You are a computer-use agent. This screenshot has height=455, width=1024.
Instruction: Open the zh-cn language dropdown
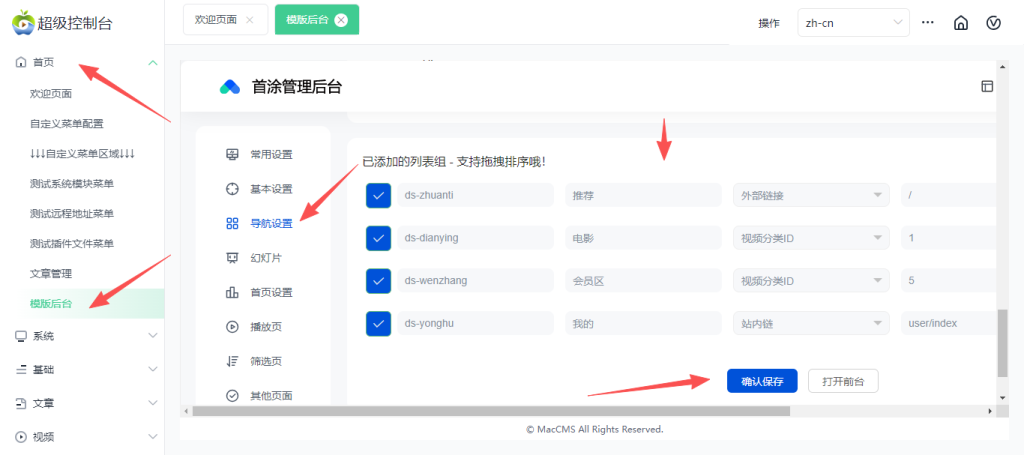(x=853, y=23)
